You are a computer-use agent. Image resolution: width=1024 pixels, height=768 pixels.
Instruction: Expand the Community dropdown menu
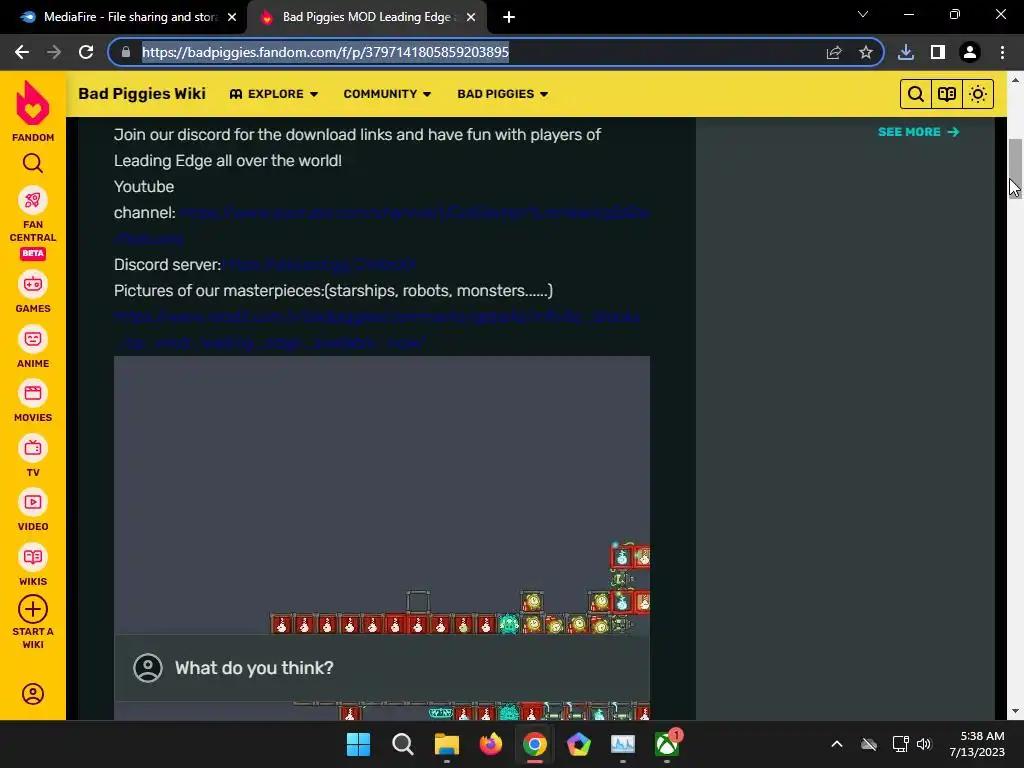387,94
